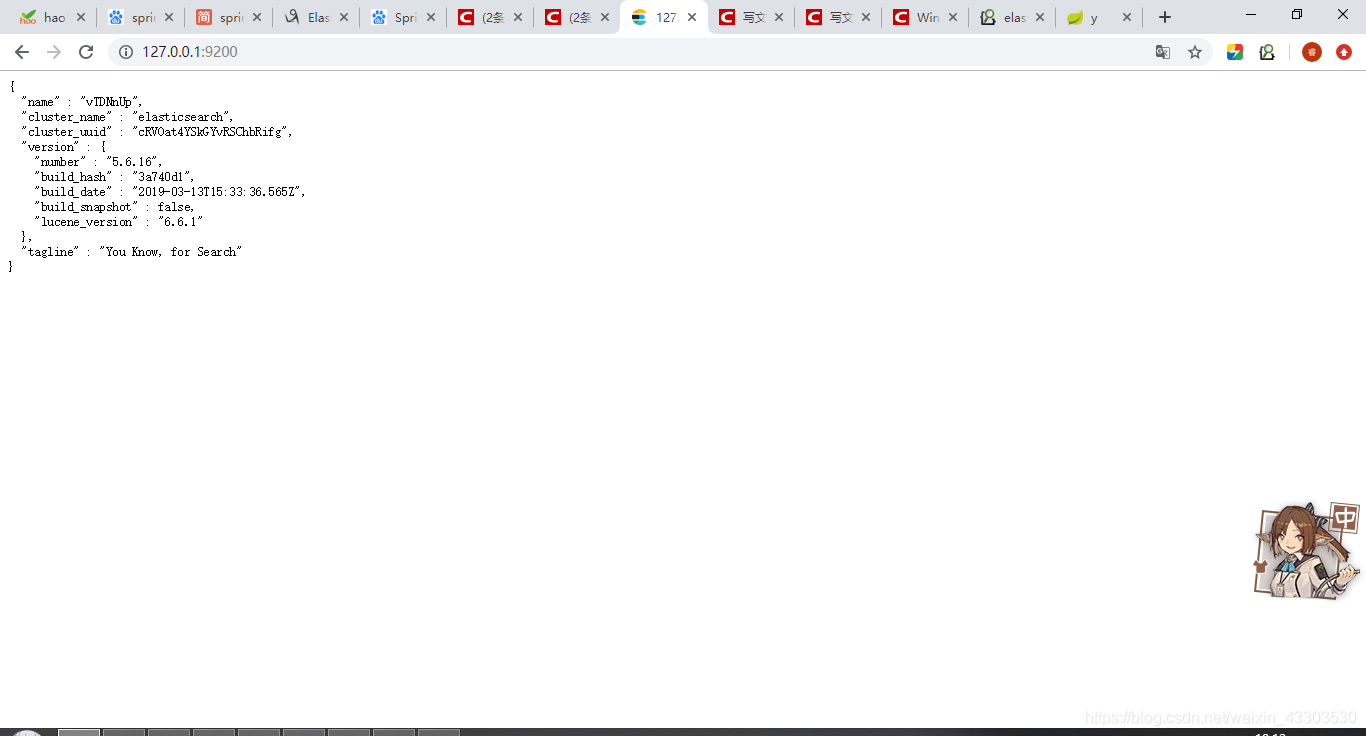Click the "version" : { line

(63, 147)
